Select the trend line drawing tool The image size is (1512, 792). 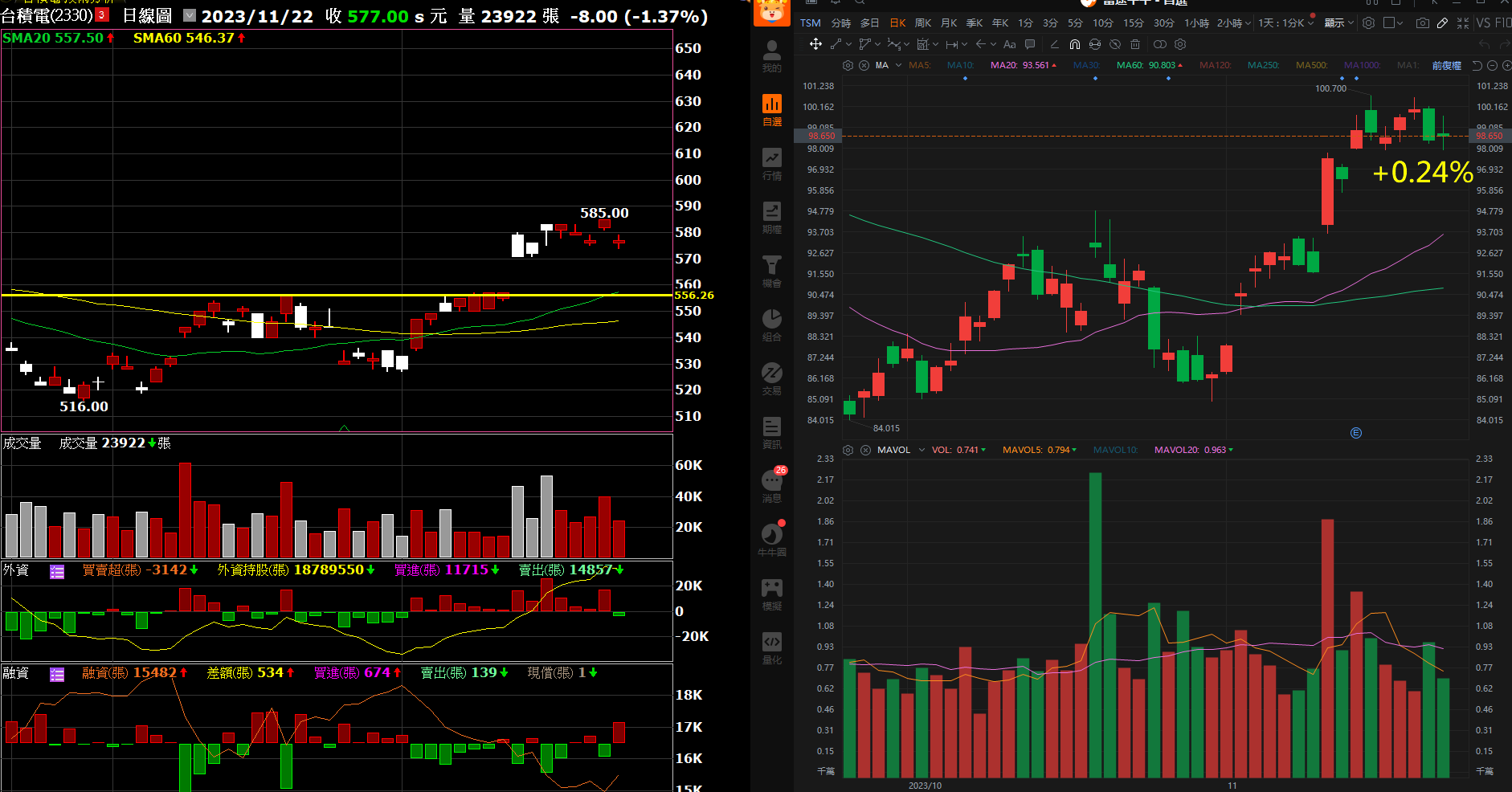pyautogui.click(x=836, y=44)
